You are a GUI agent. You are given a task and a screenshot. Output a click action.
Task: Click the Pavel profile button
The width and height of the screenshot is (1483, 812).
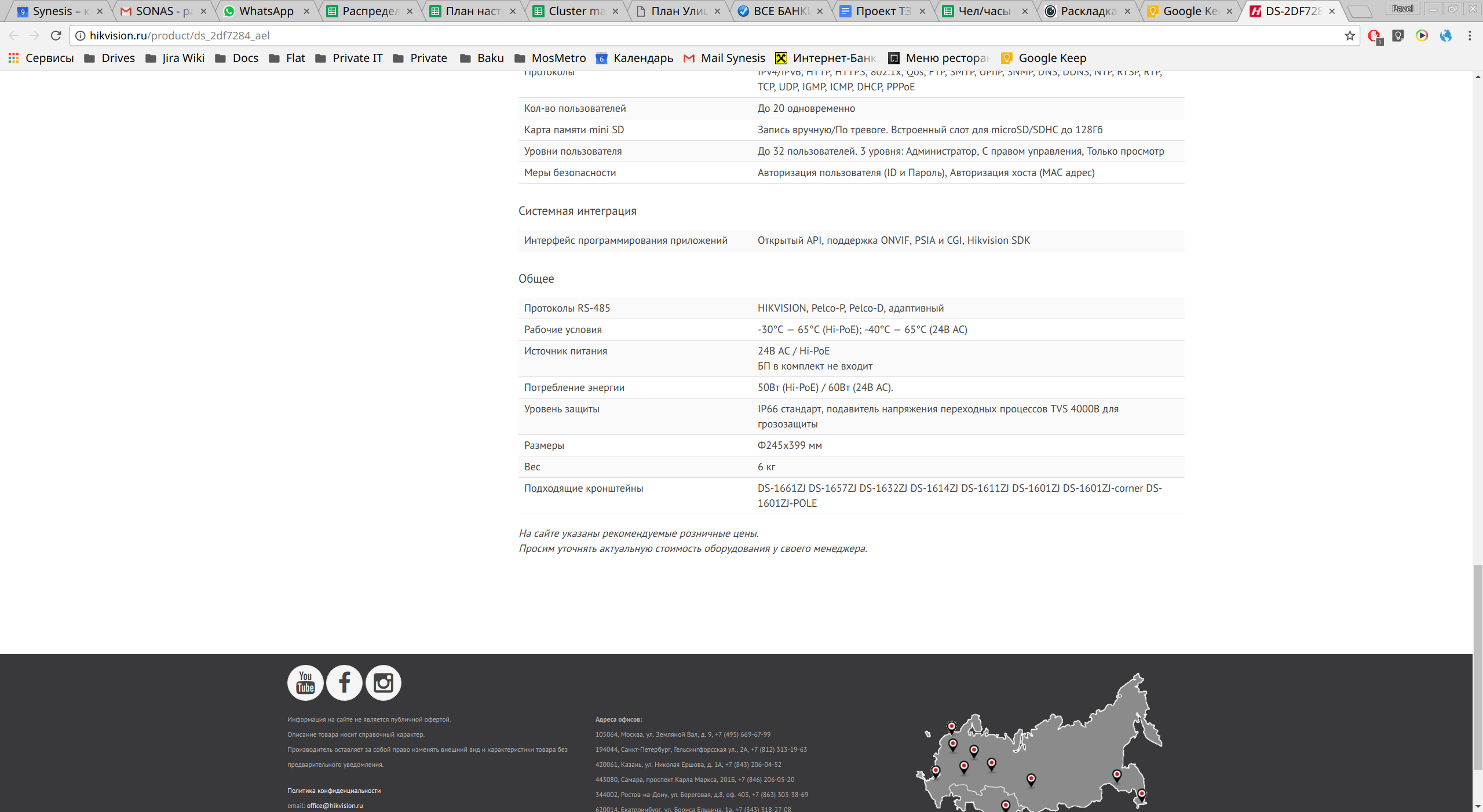pos(1402,9)
